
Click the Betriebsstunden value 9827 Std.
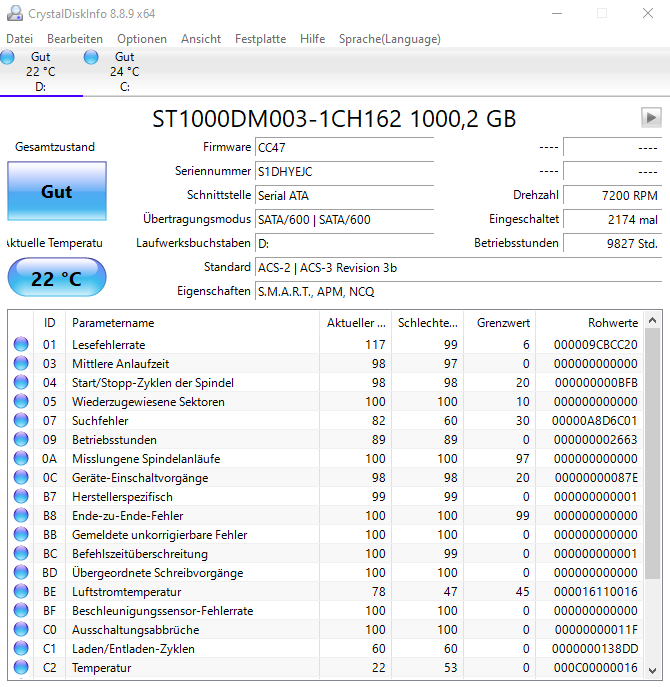pos(612,243)
